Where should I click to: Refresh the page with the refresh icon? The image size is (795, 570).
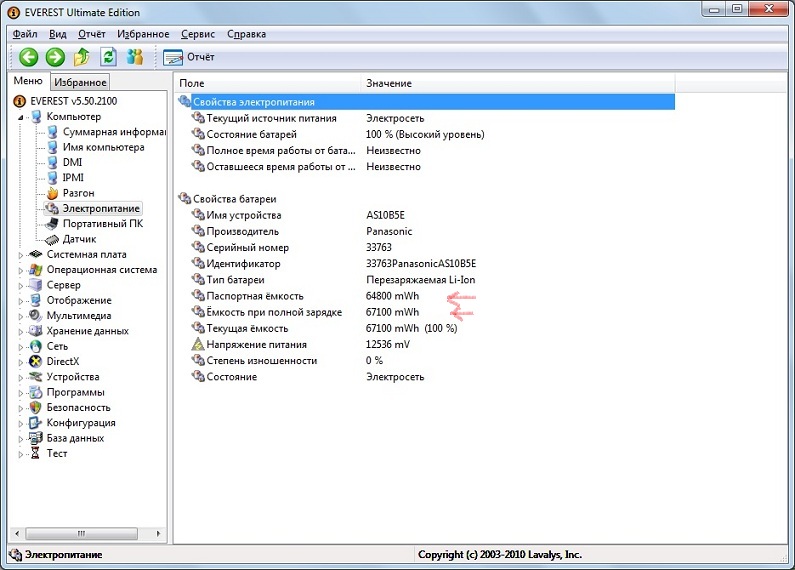pos(108,57)
